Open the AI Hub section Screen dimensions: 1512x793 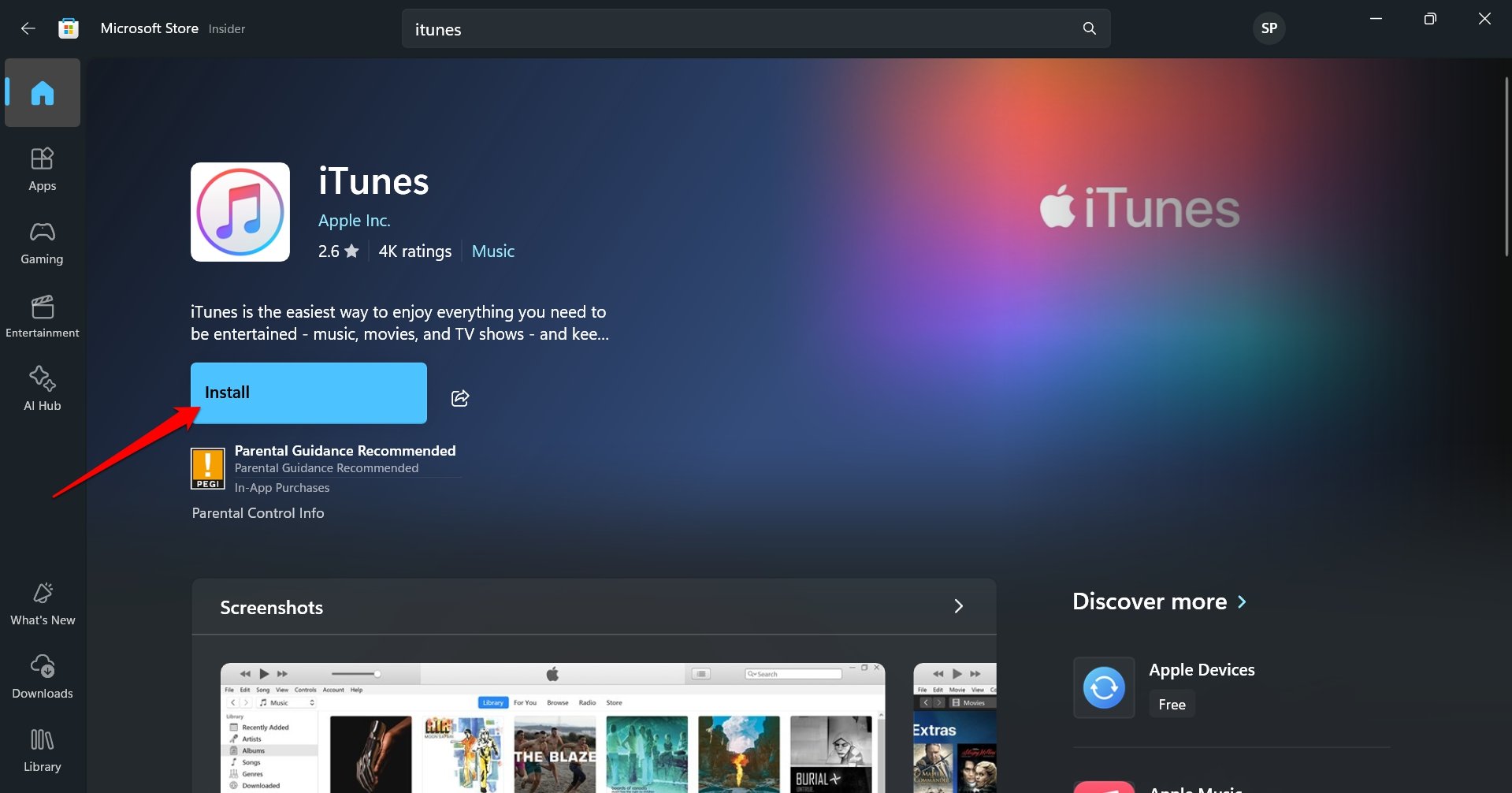pos(42,386)
